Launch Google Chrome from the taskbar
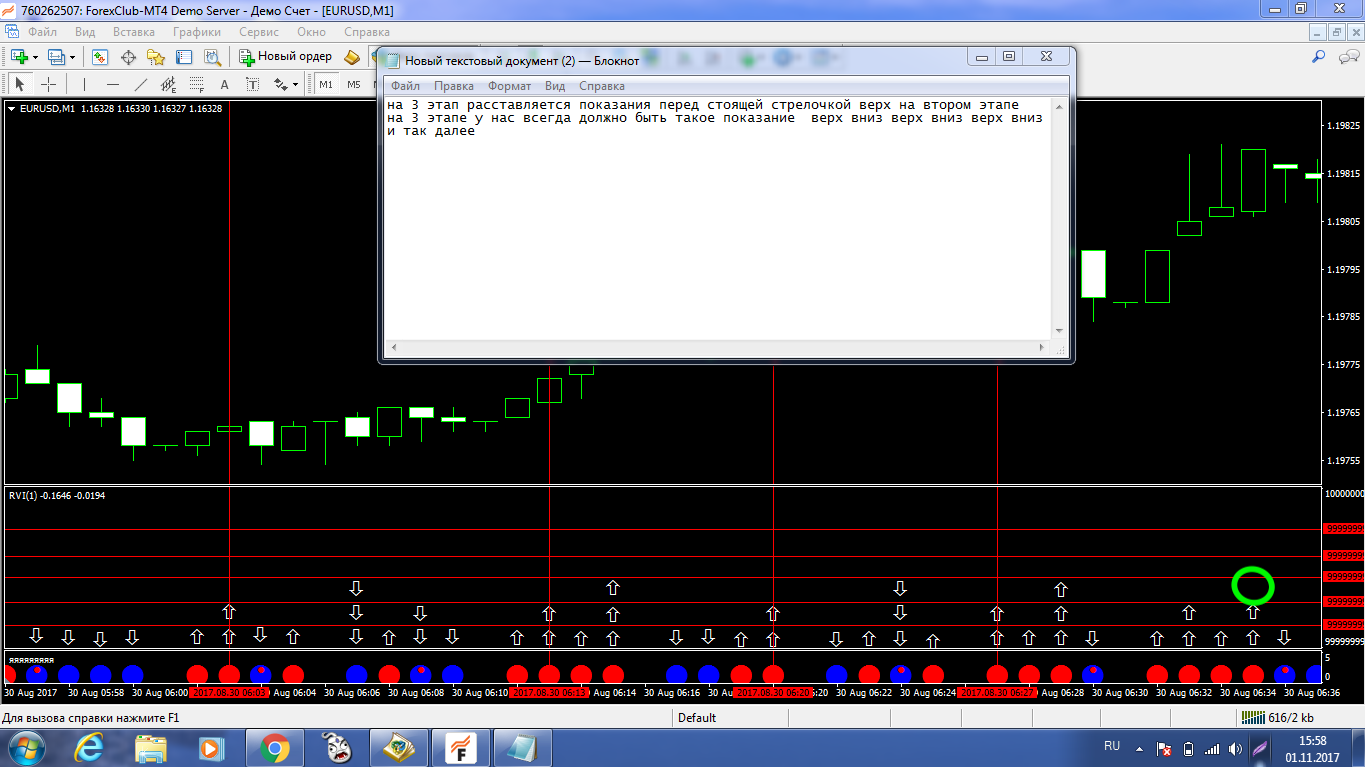 point(274,748)
